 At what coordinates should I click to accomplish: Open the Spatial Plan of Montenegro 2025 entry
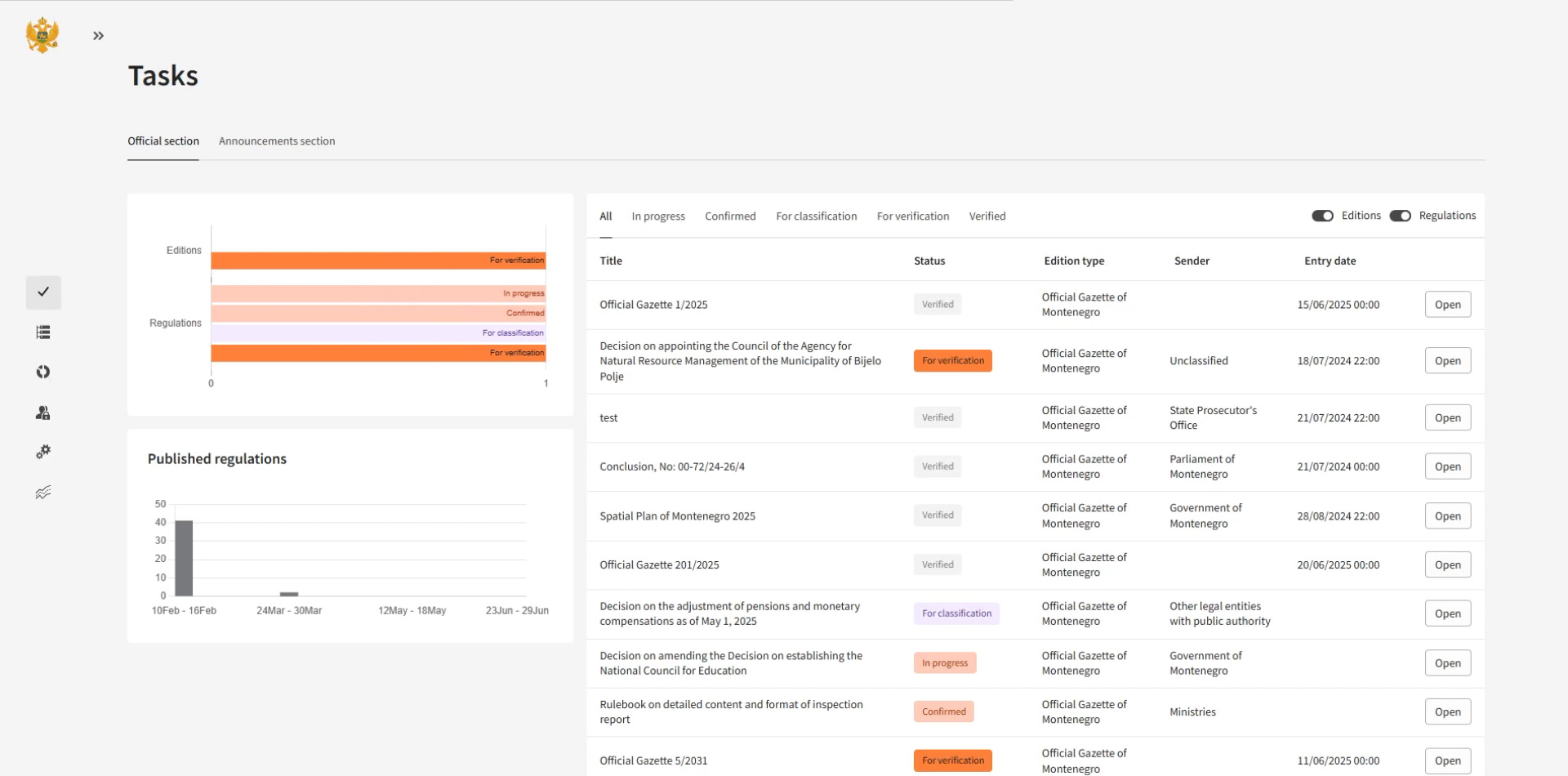(x=1447, y=516)
